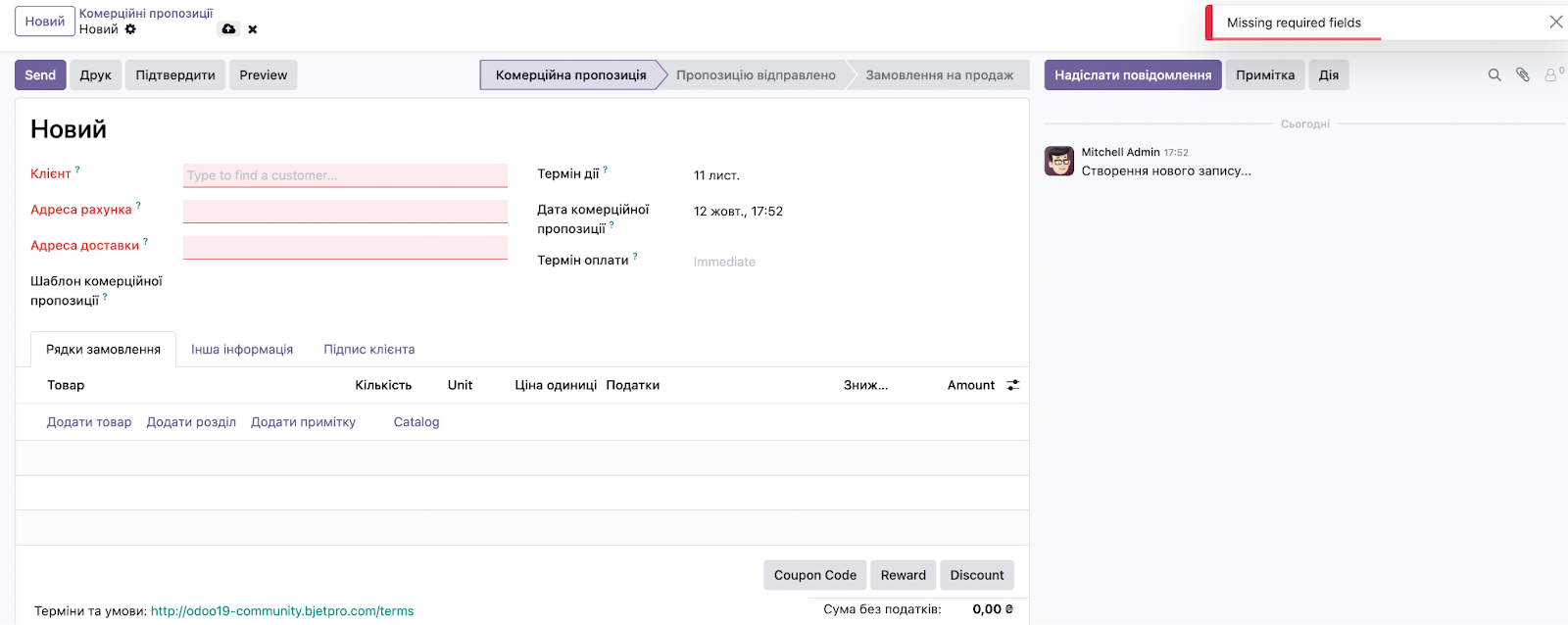The image size is (1568, 625).
Task: Switch to the Інша інформація tab
Action: pos(242,350)
